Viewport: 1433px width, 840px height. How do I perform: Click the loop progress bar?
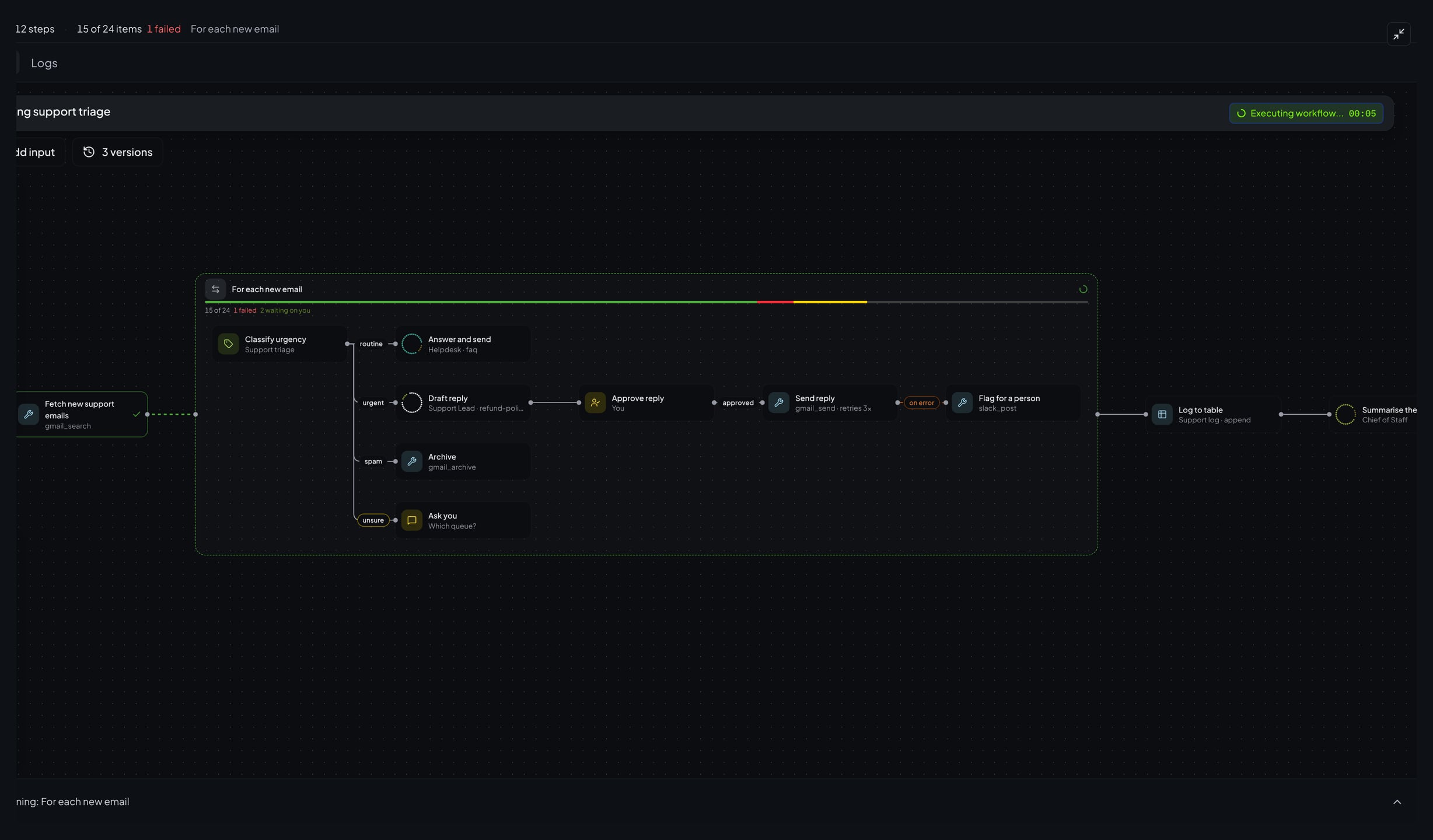point(646,302)
